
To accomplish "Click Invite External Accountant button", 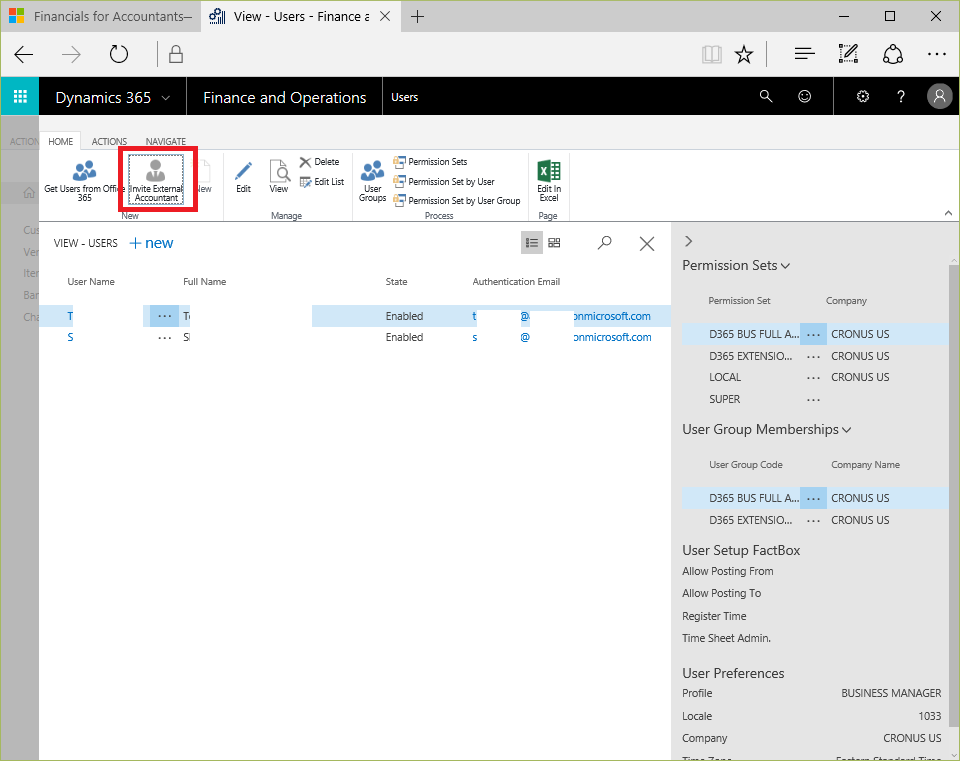I will pos(156,179).
